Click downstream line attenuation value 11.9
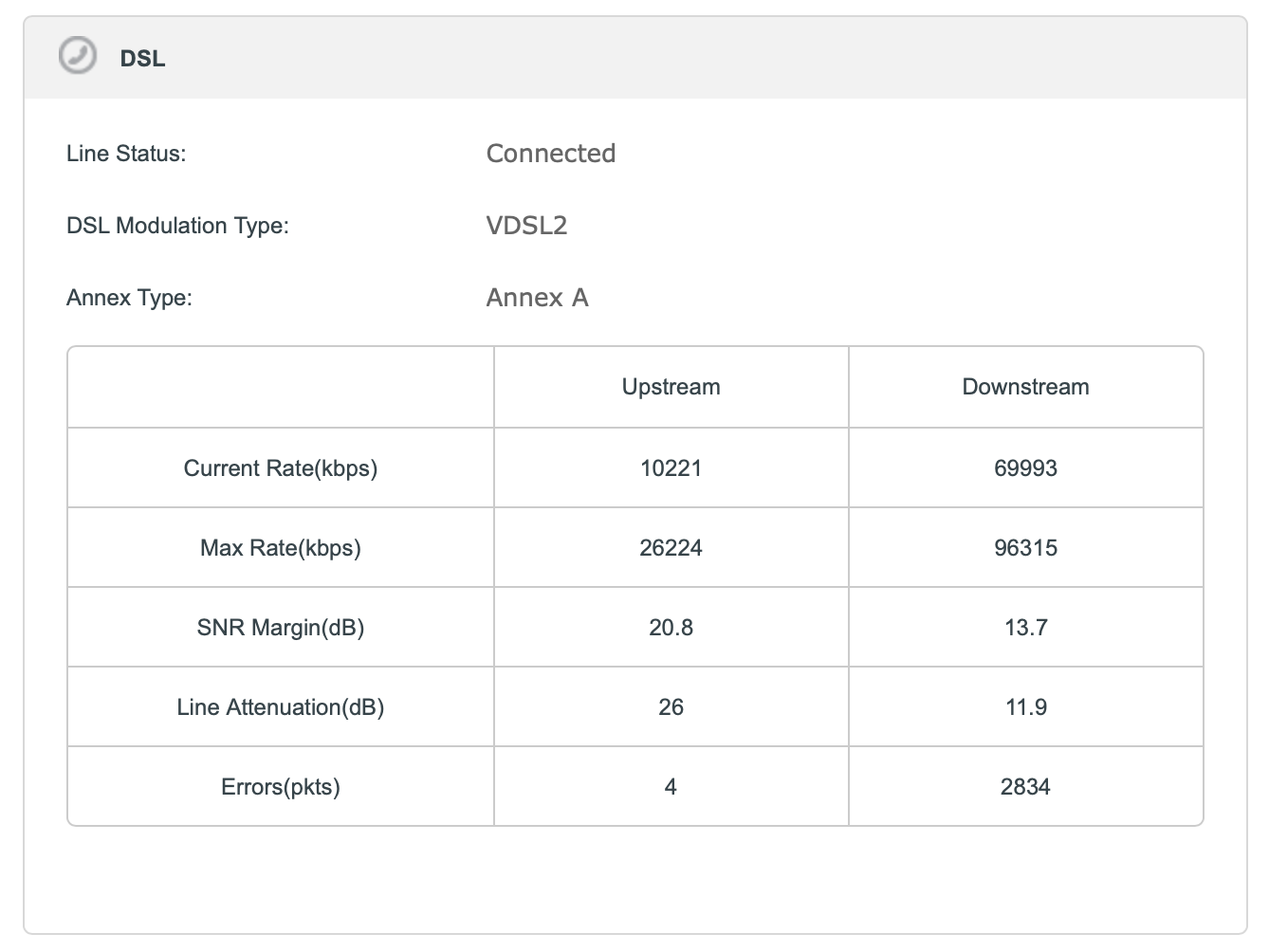Viewport: 1269px width, 952px height. tap(1025, 707)
